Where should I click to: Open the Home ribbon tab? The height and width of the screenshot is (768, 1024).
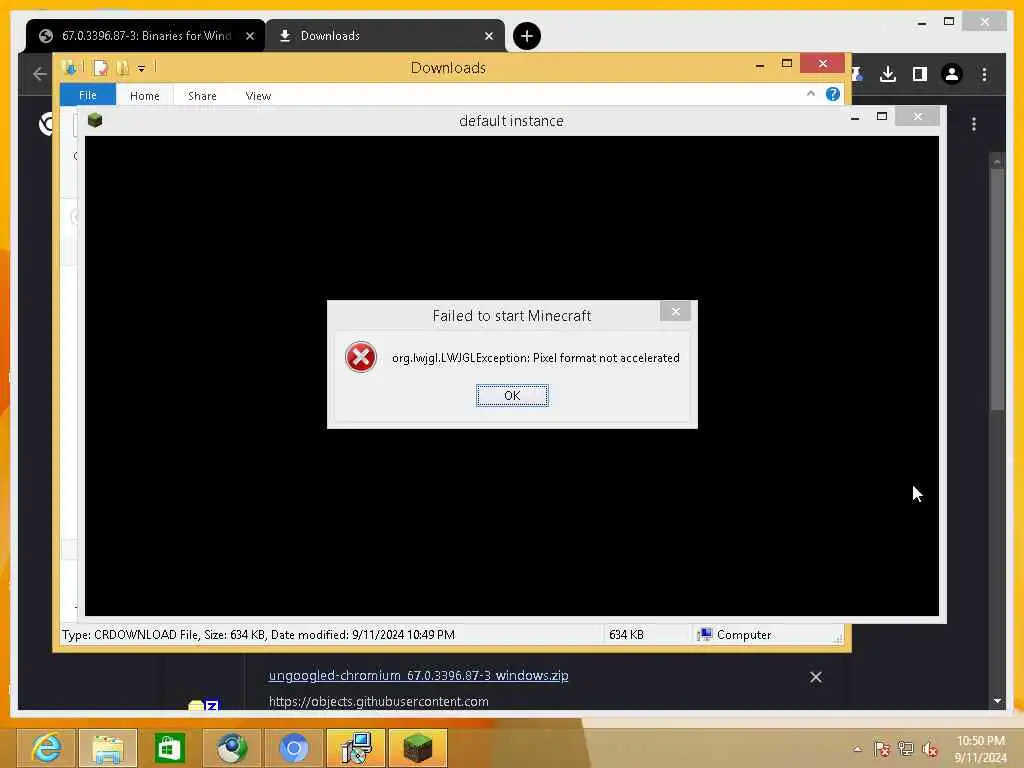pos(144,95)
